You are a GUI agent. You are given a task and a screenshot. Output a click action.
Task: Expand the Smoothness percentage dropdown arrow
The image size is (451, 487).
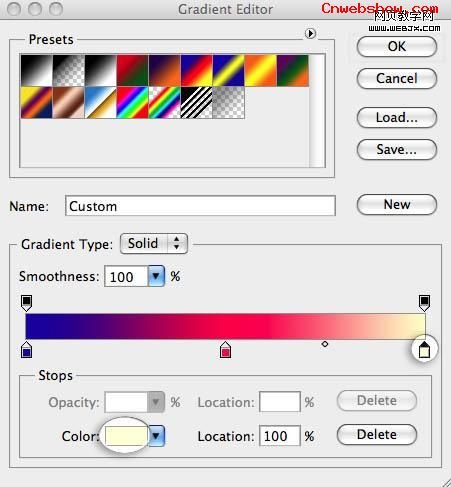point(156,276)
